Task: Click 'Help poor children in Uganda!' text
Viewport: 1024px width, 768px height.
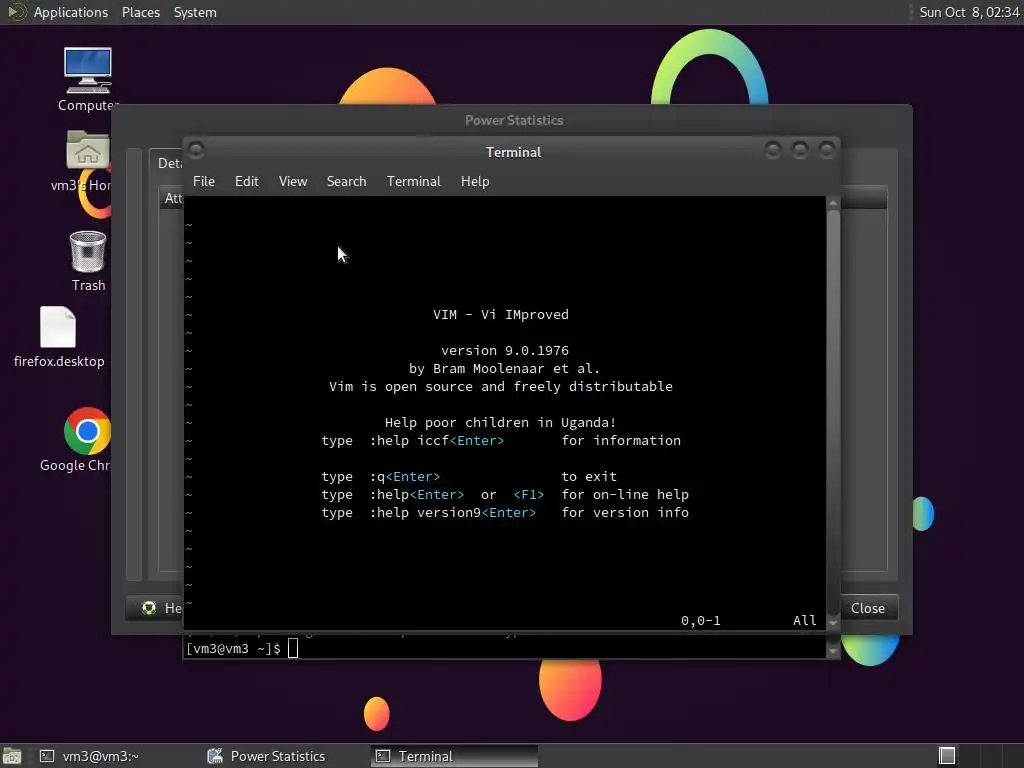Action: pos(500,423)
